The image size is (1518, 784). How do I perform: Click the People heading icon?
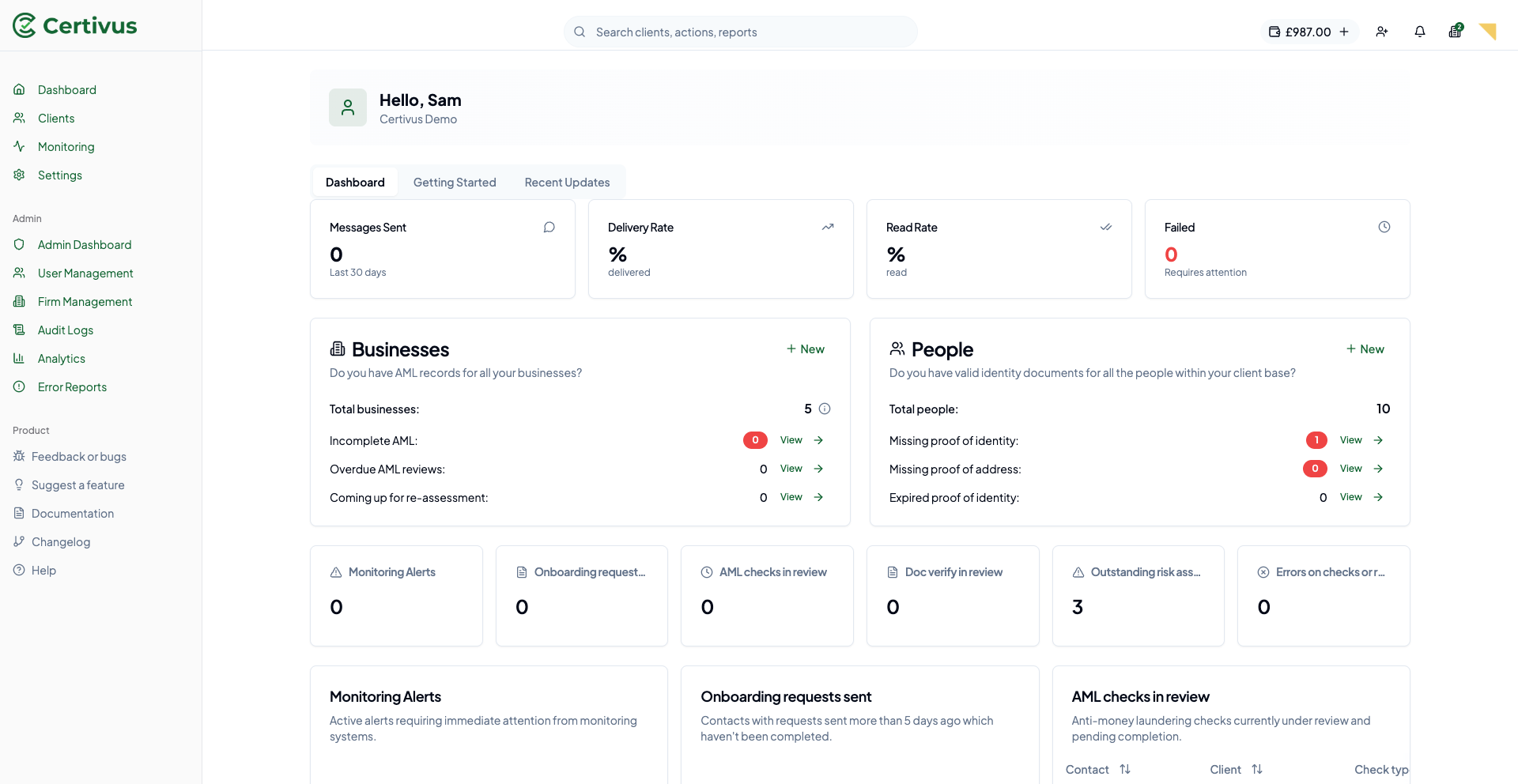coord(897,349)
